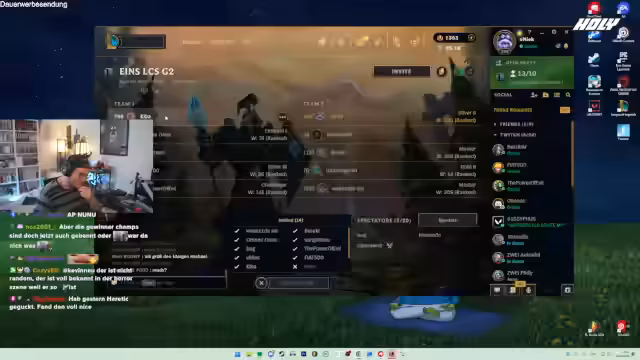This screenshot has height=360, width=640.
Task: Click the checkmark next to FAT500 invite
Action: (295, 258)
